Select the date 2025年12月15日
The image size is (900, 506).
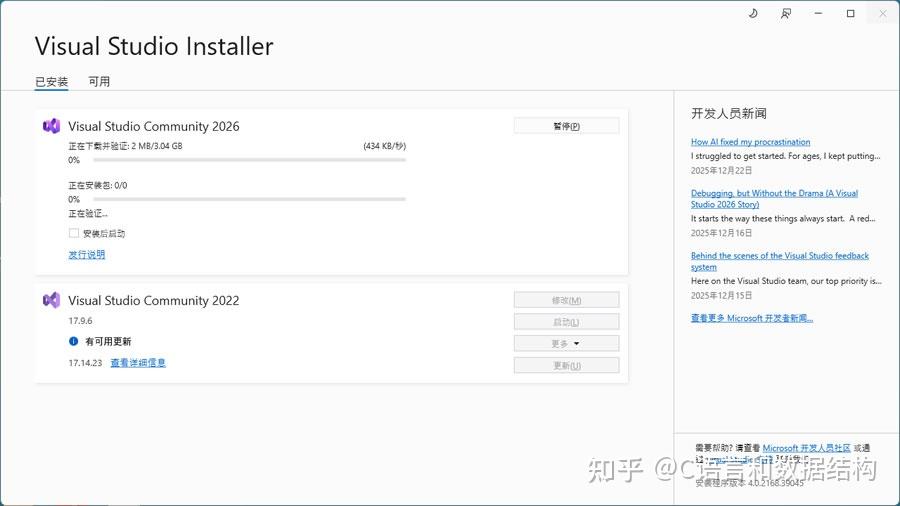[721, 295]
